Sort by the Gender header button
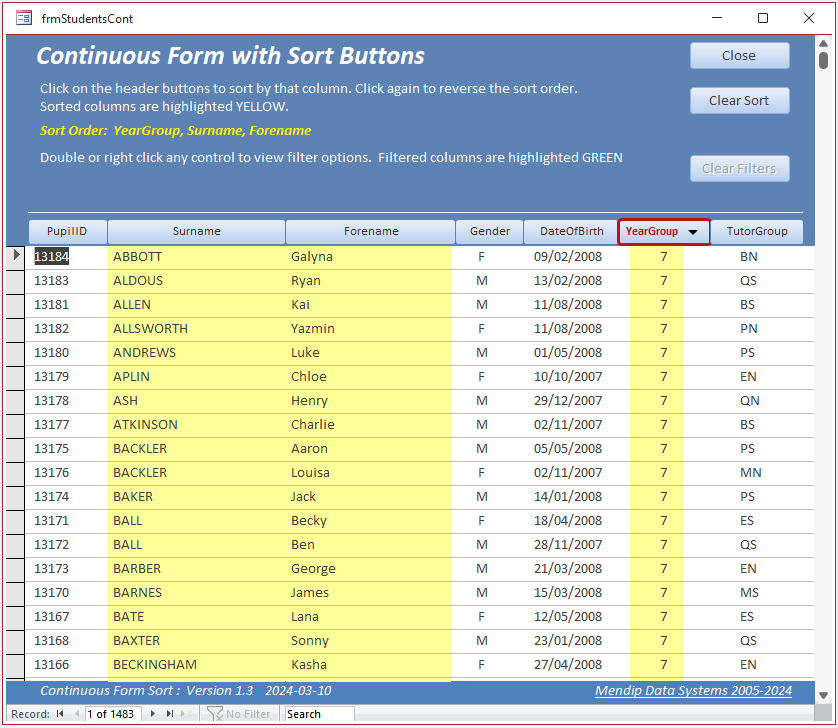 490,231
